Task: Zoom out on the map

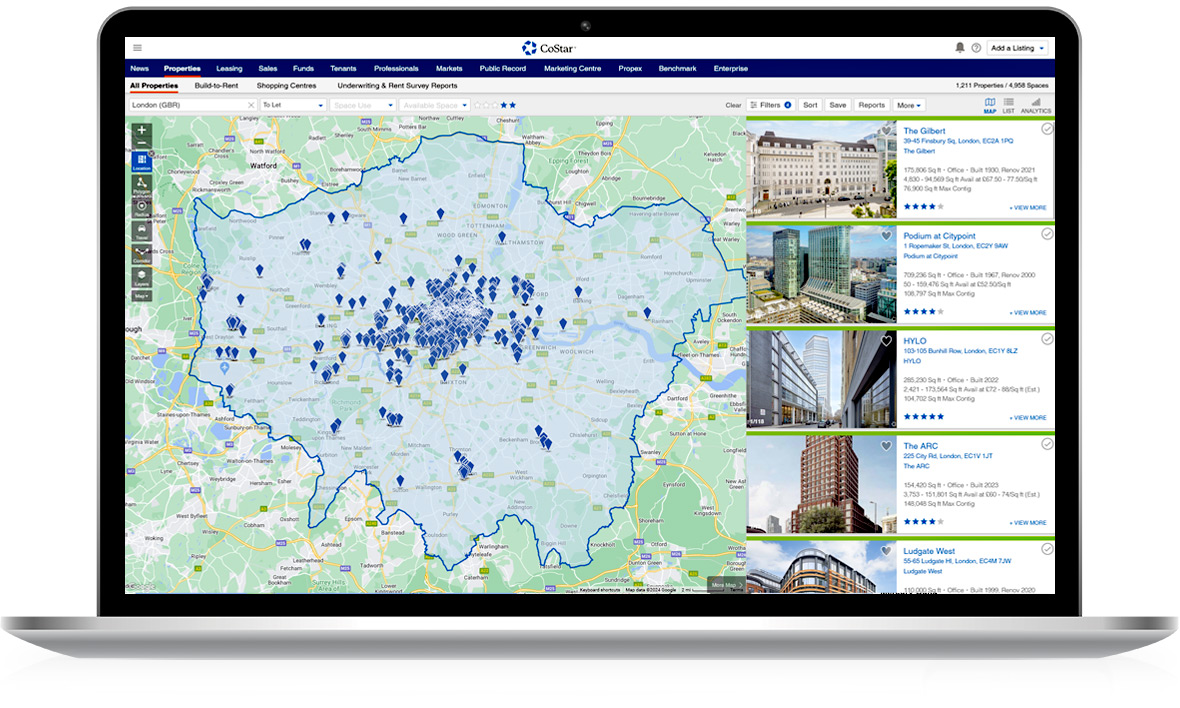Action: tap(141, 143)
